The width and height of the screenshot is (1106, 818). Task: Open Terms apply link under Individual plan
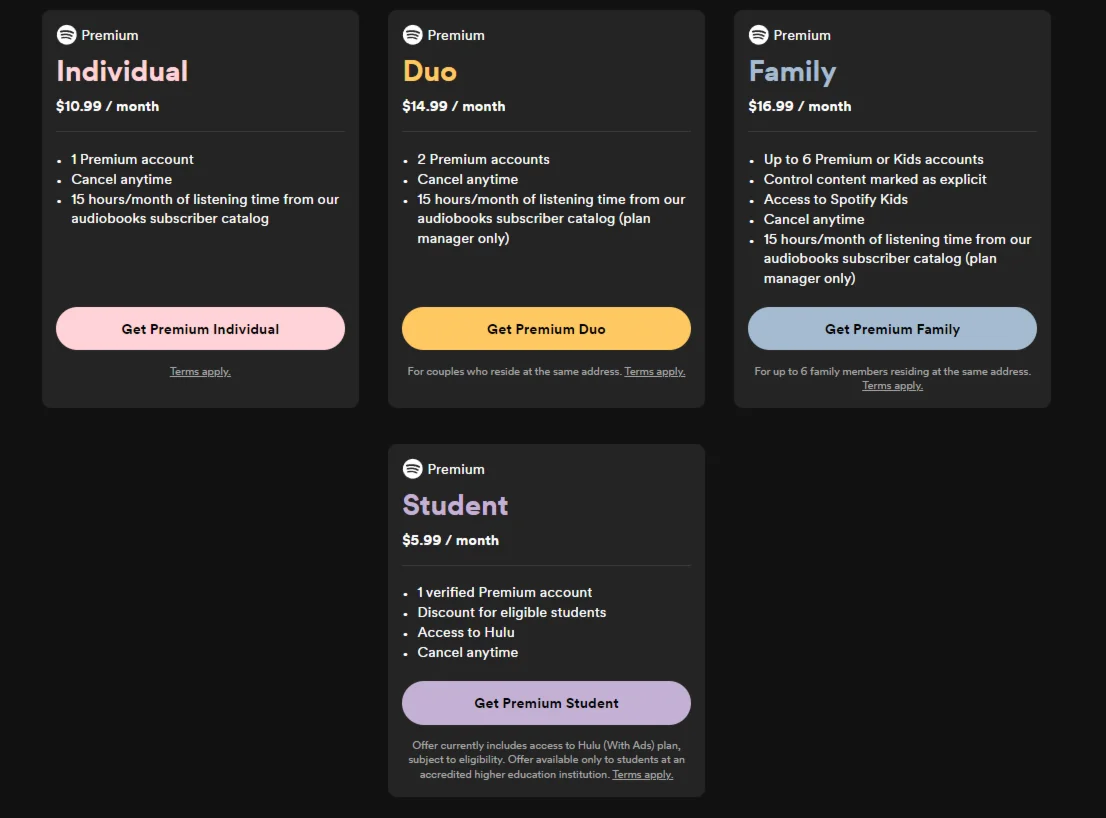click(x=200, y=372)
